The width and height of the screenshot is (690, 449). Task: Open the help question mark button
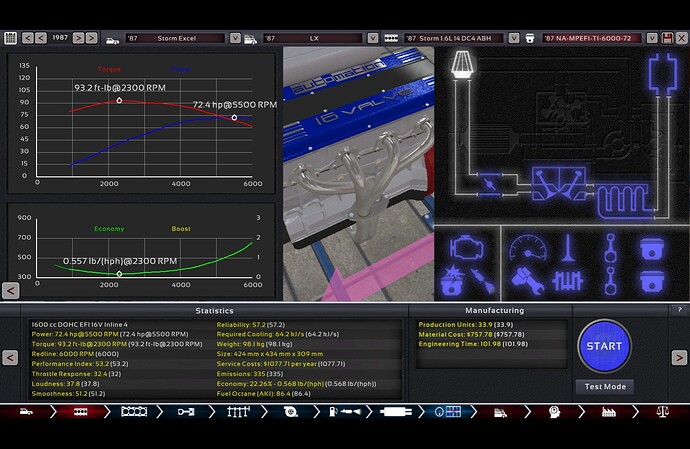680,310
